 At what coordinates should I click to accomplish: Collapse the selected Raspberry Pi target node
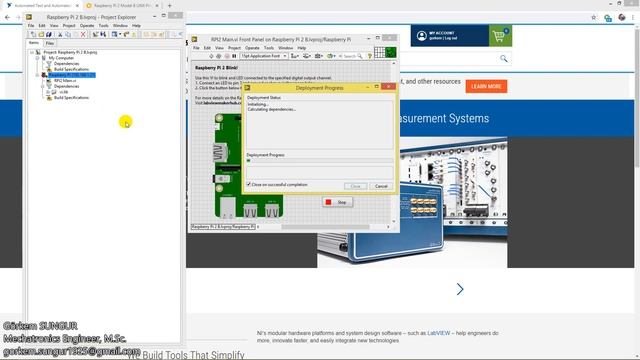[x=38, y=75]
